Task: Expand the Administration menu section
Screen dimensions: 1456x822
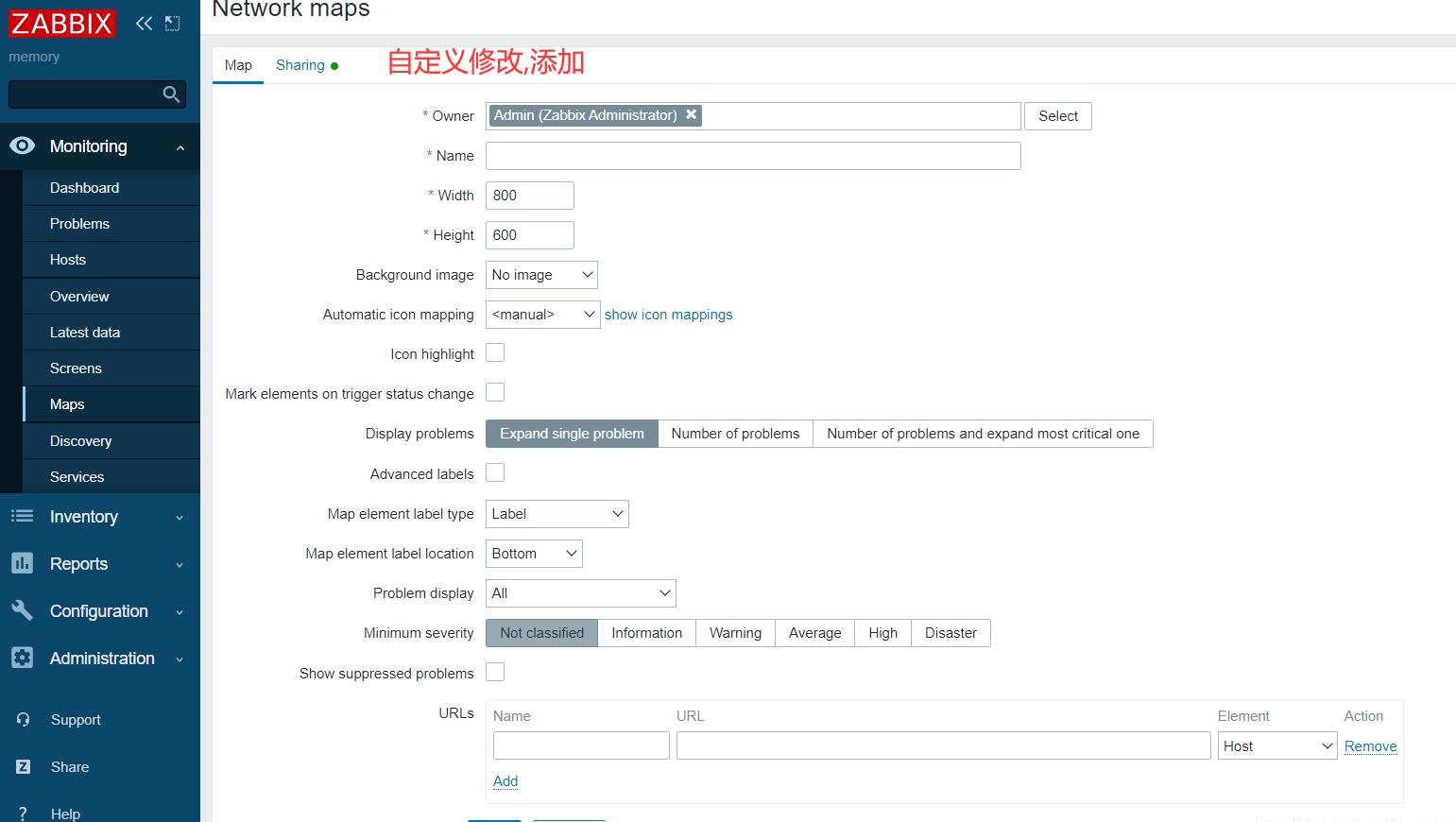Action: coord(180,659)
